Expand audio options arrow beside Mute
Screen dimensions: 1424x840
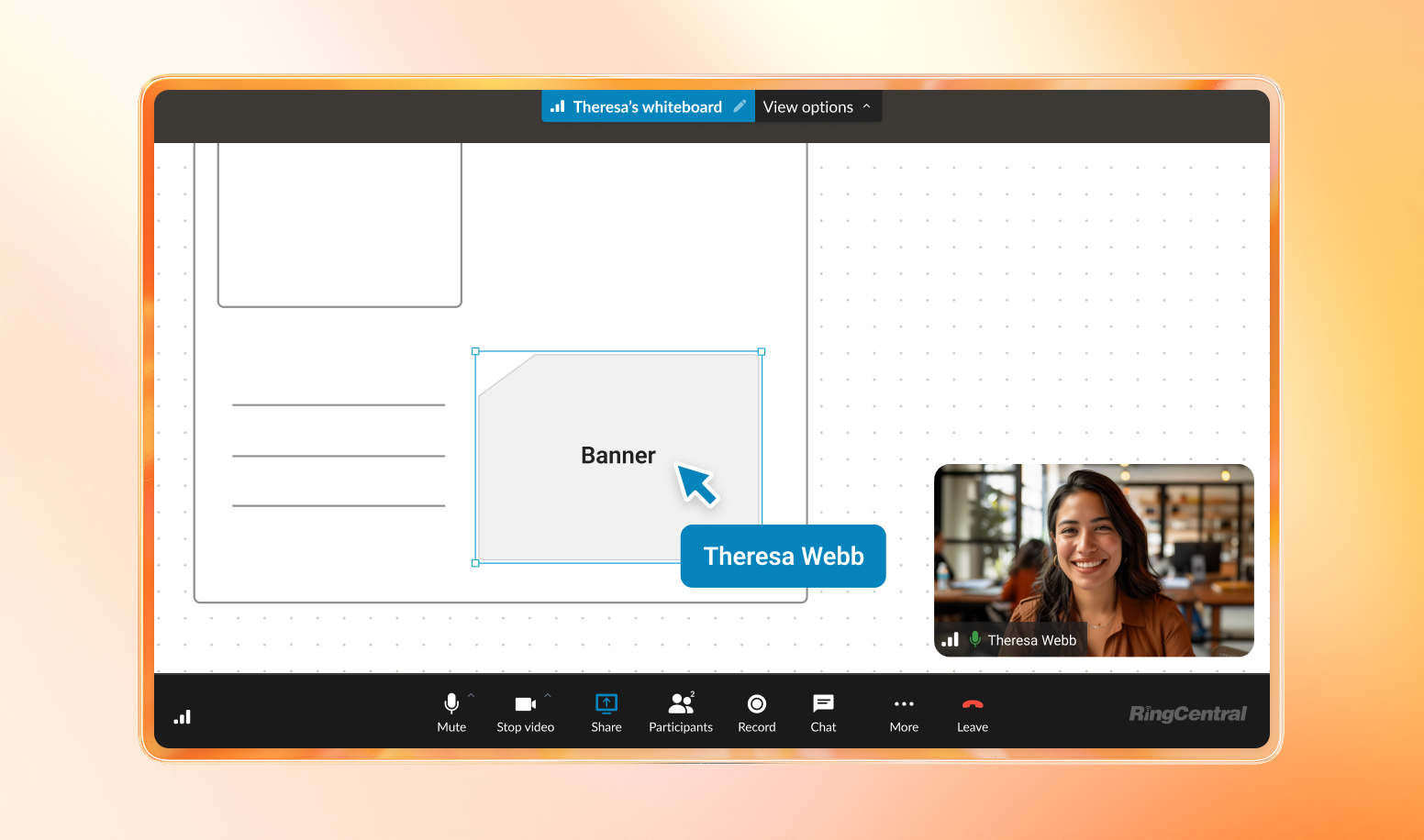pyautogui.click(x=472, y=696)
